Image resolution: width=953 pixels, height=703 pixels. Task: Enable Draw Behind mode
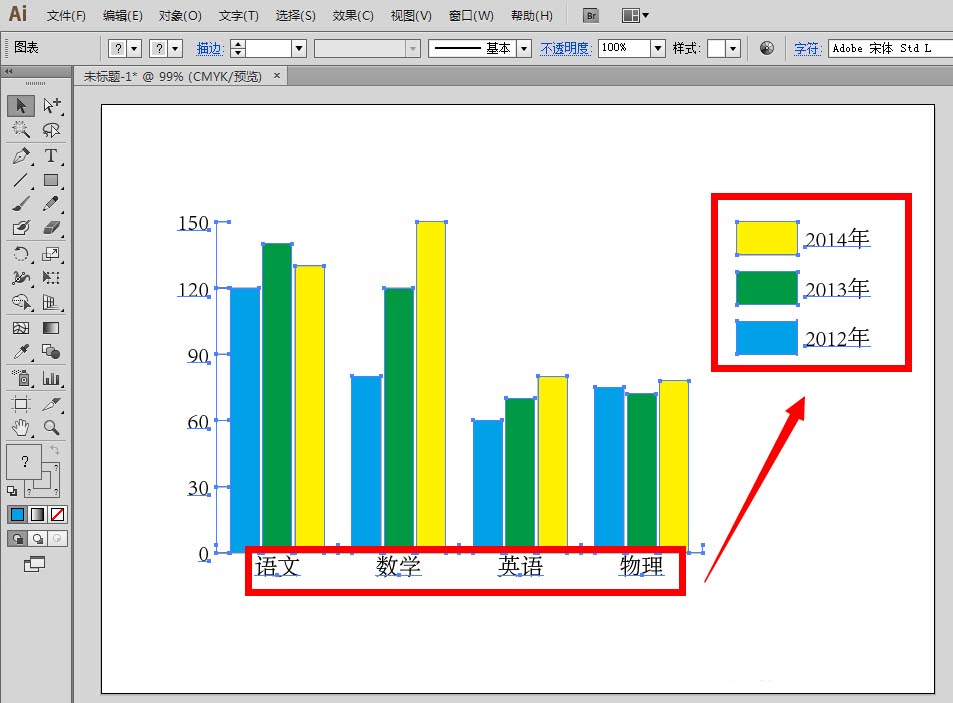[37, 538]
